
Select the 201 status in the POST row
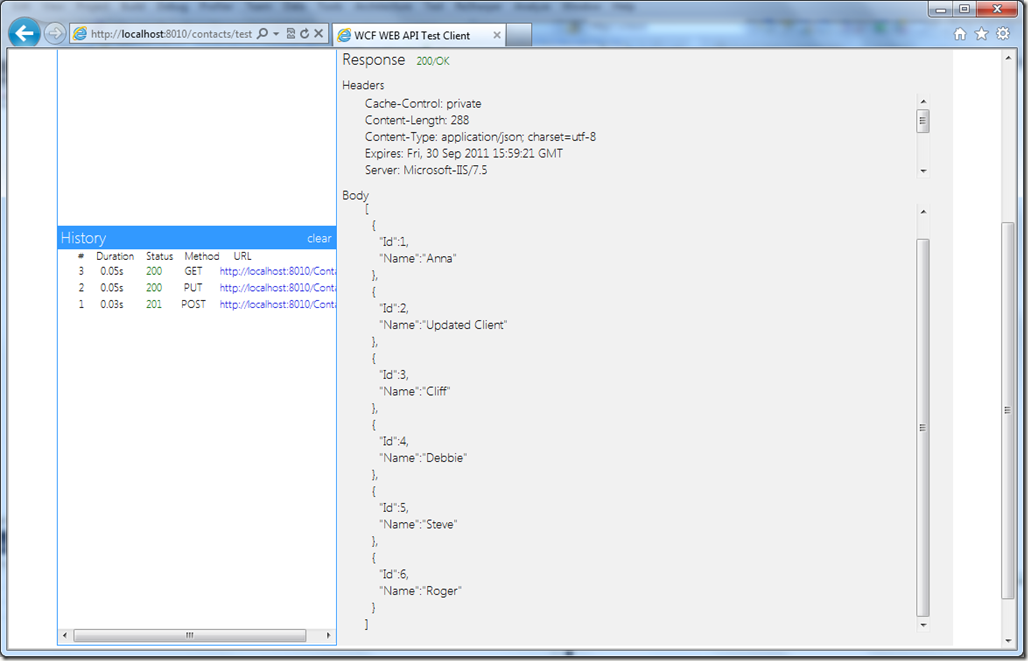click(154, 304)
